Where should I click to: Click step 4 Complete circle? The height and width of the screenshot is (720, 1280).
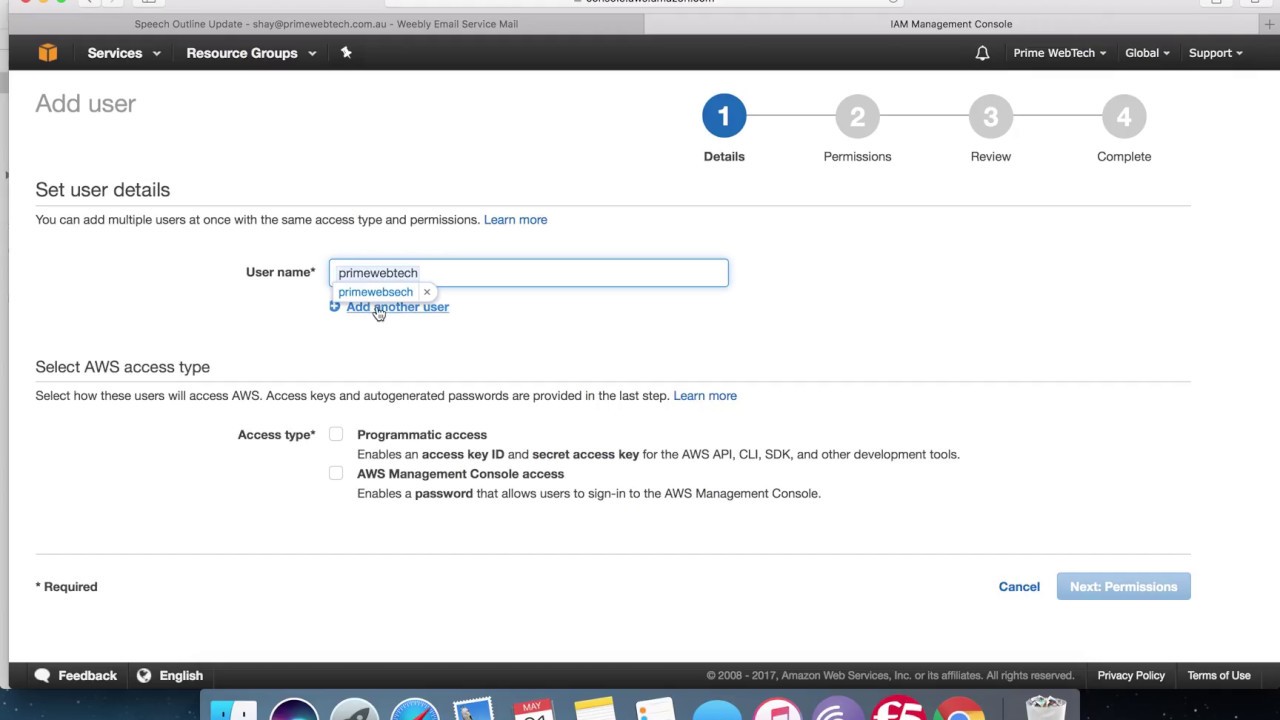pyautogui.click(x=1124, y=117)
